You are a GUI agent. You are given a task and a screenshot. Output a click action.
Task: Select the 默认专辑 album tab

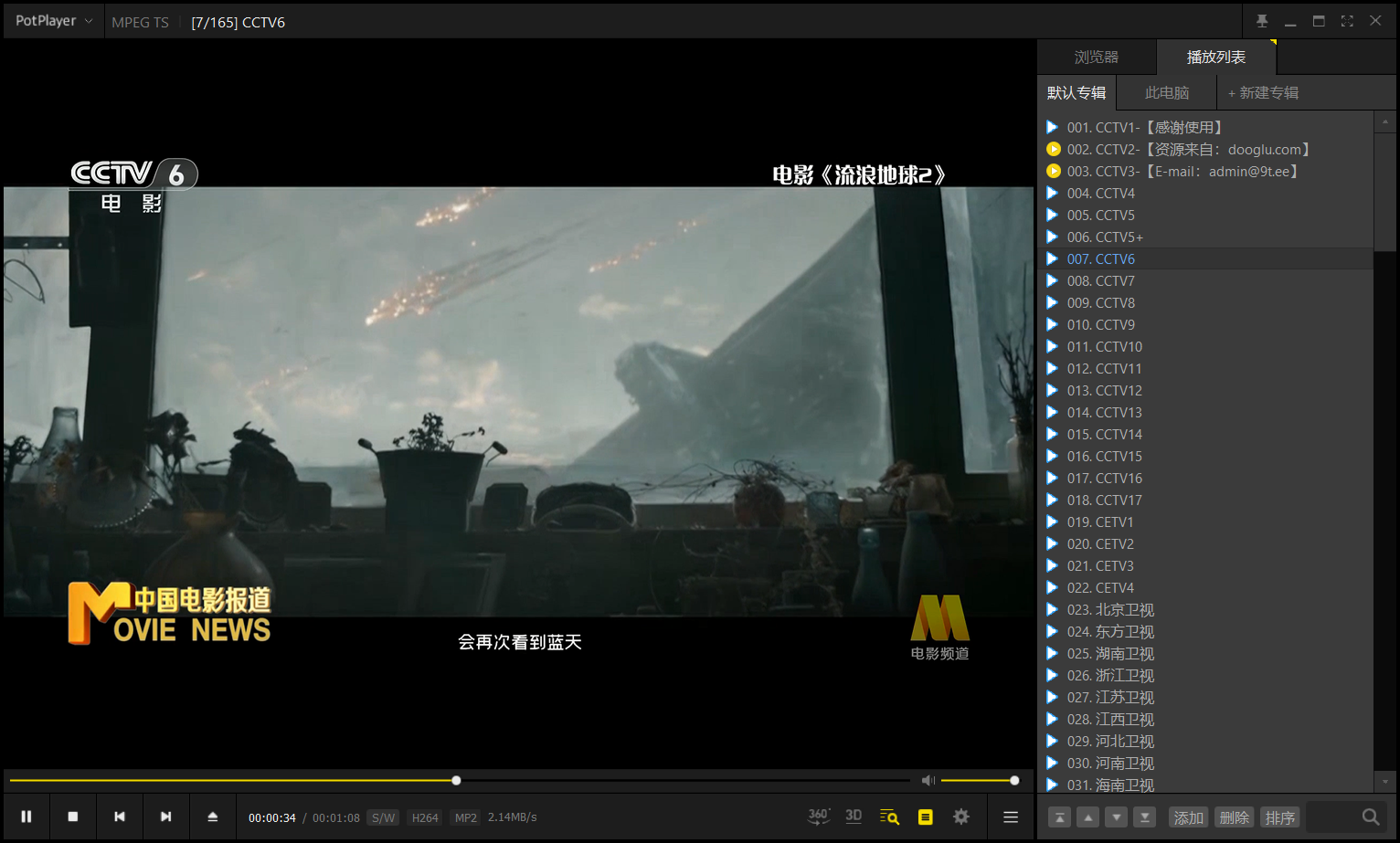[x=1077, y=92]
